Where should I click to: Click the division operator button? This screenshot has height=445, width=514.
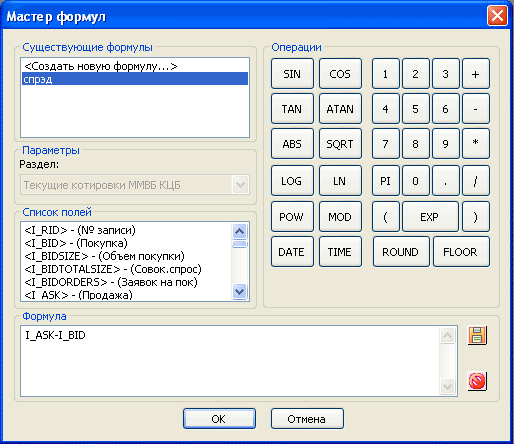(x=476, y=181)
